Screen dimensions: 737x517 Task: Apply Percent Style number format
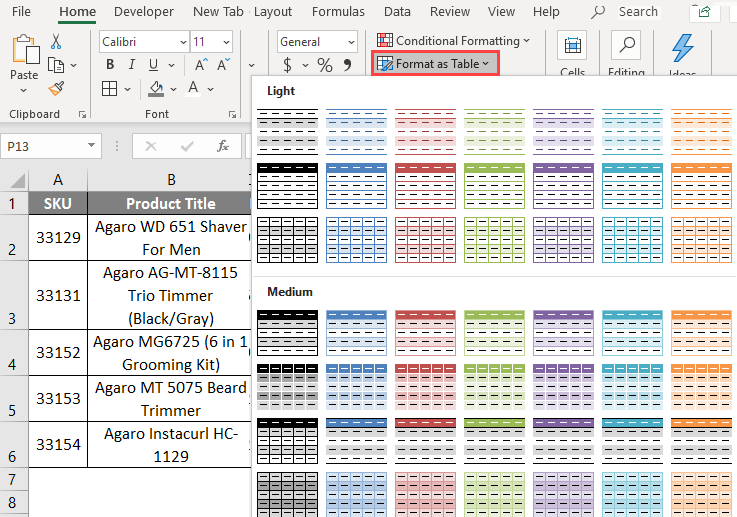pyautogui.click(x=325, y=65)
